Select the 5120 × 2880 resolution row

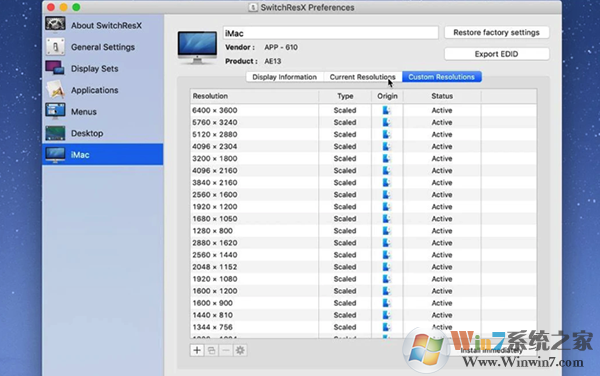pos(364,134)
